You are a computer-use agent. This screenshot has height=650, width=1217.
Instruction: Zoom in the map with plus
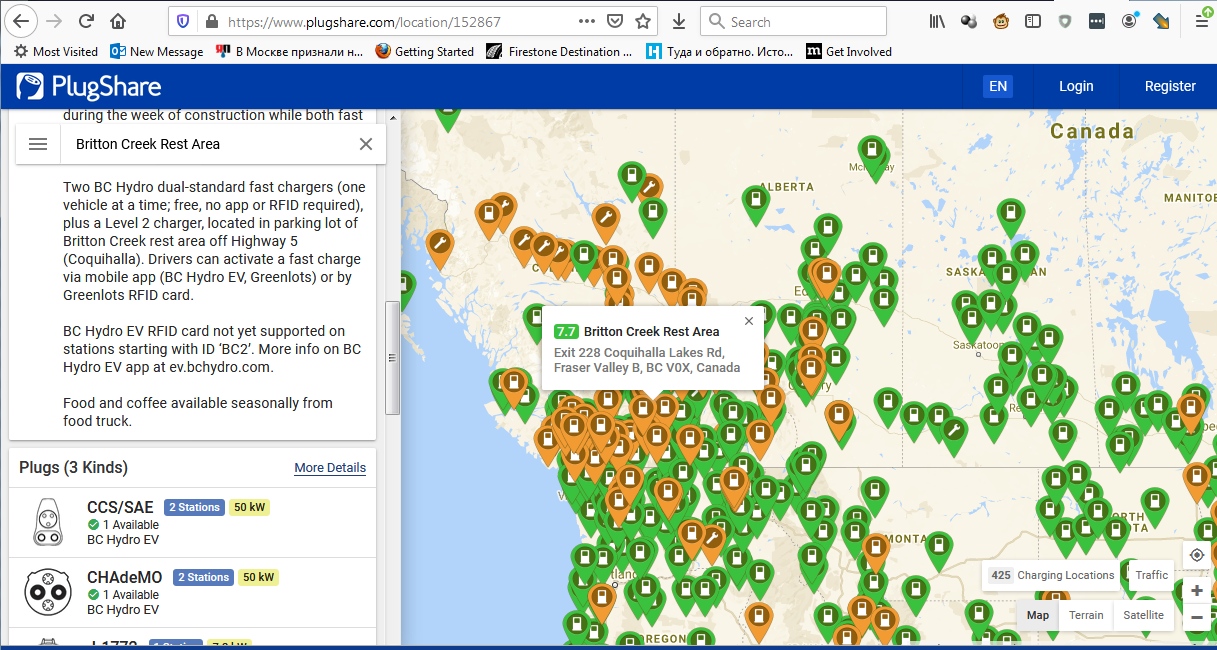pos(1197,591)
